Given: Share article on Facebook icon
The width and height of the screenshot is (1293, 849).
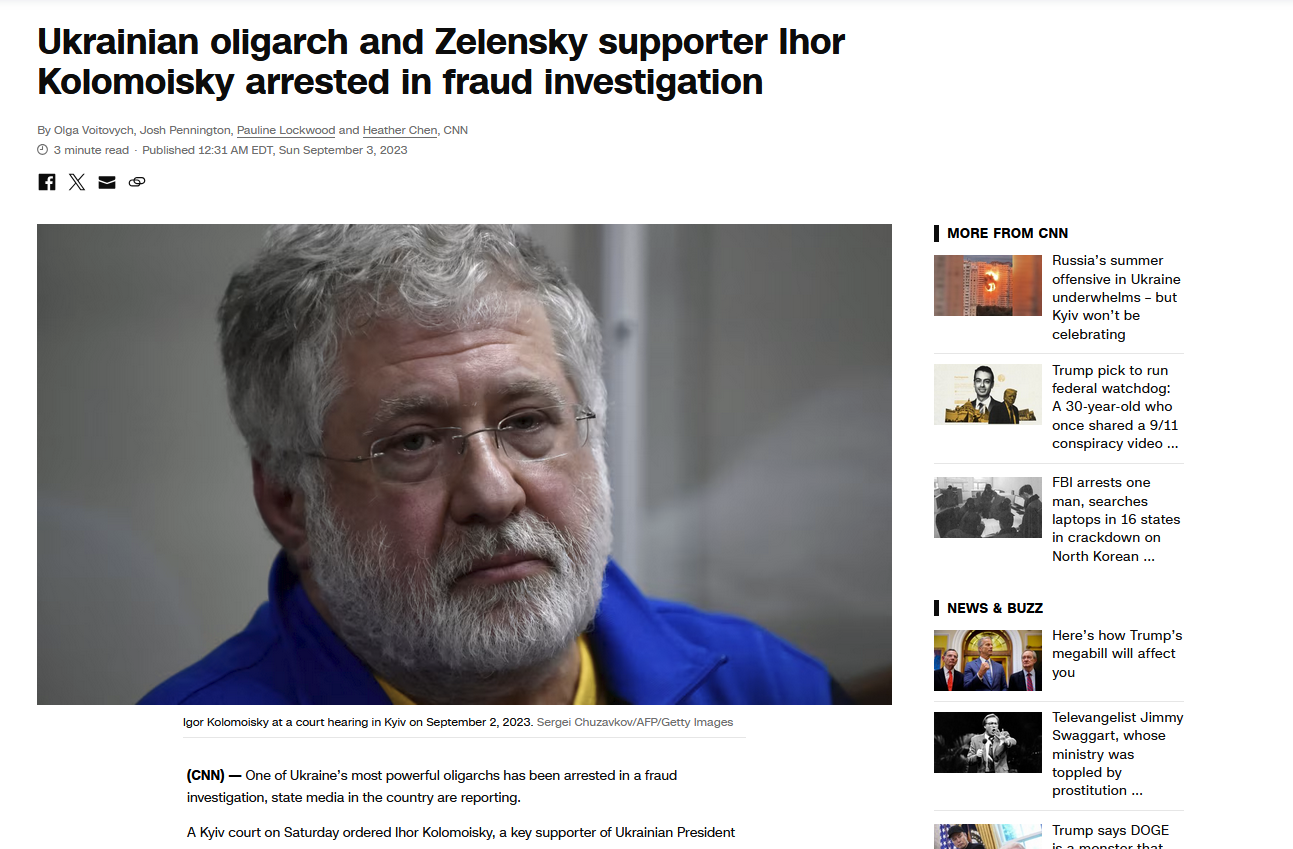Looking at the screenshot, I should 47,182.
